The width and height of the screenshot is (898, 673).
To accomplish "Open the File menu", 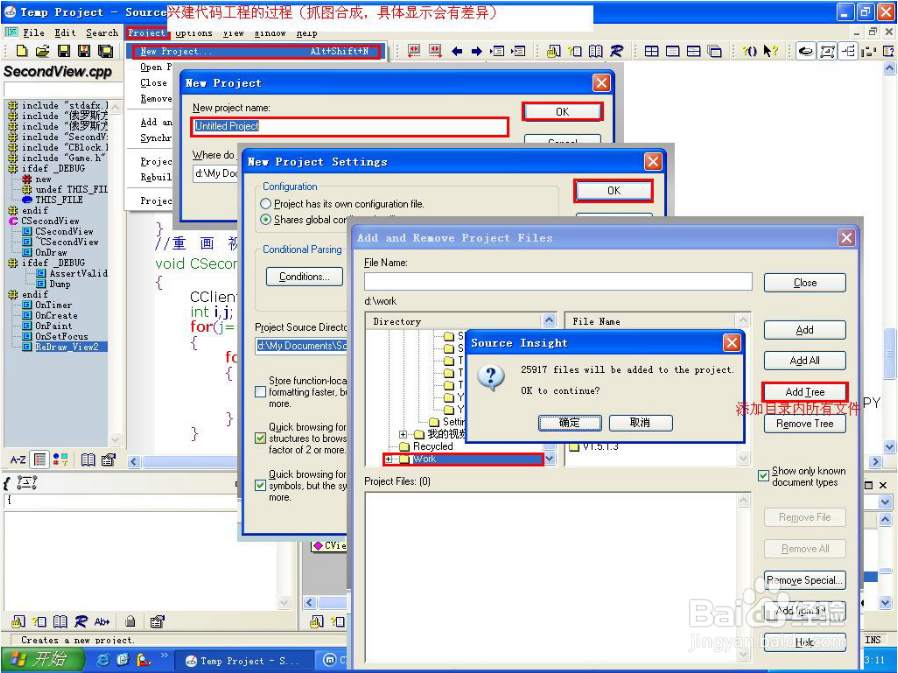I will (x=33, y=33).
